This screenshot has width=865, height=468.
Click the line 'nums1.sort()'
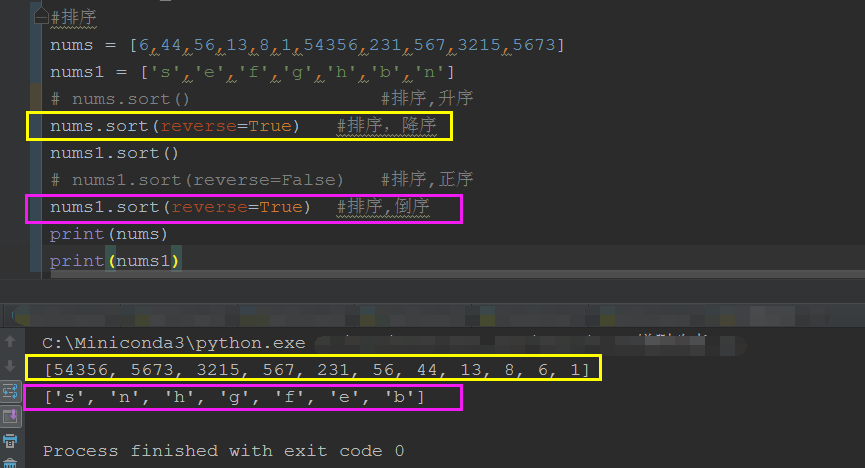tap(114, 153)
